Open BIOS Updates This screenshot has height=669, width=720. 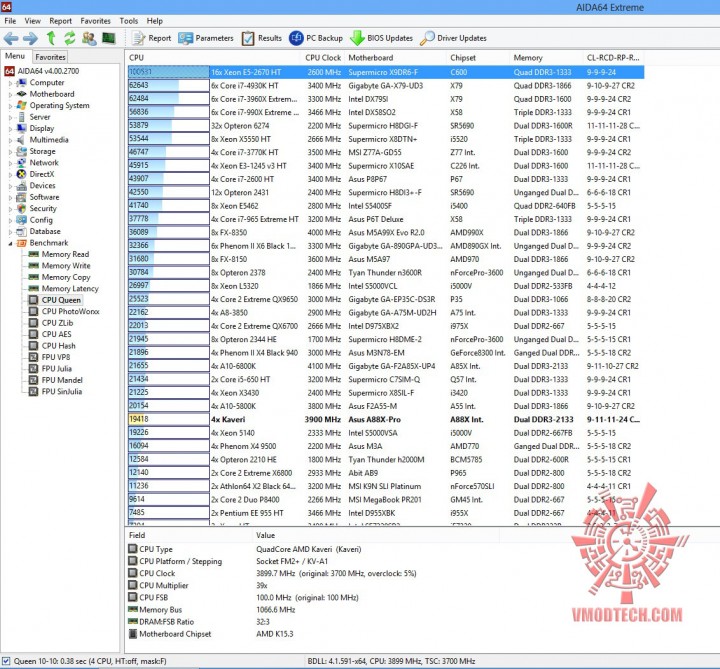coord(381,38)
